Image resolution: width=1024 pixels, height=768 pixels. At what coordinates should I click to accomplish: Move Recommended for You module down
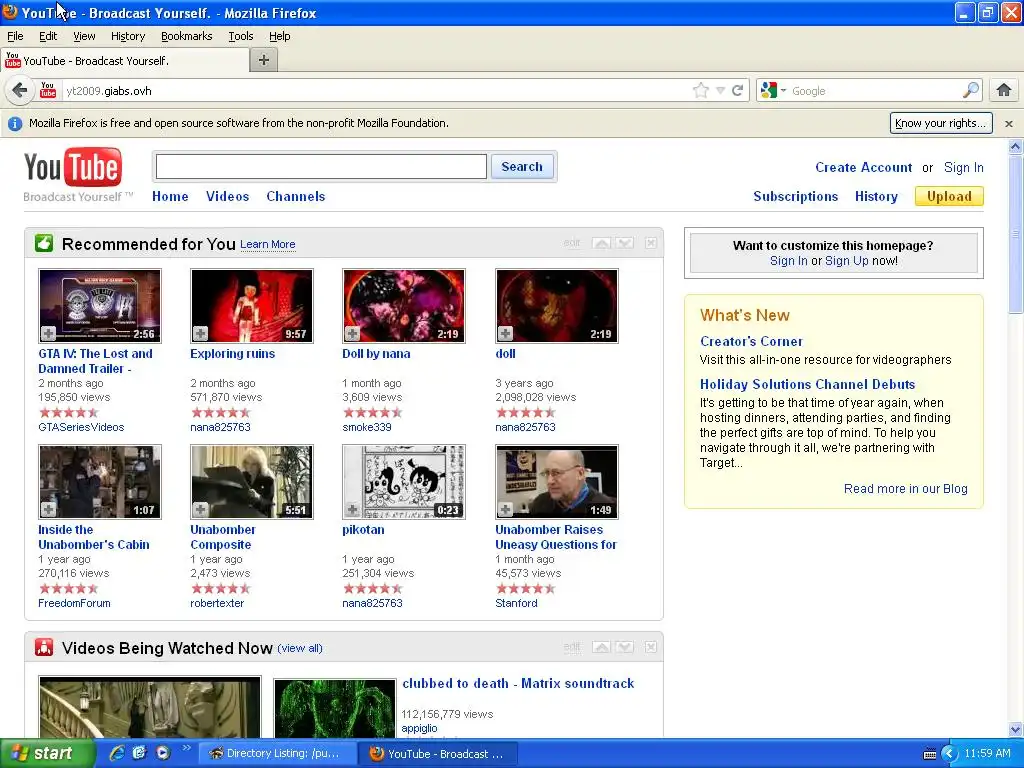(x=625, y=243)
